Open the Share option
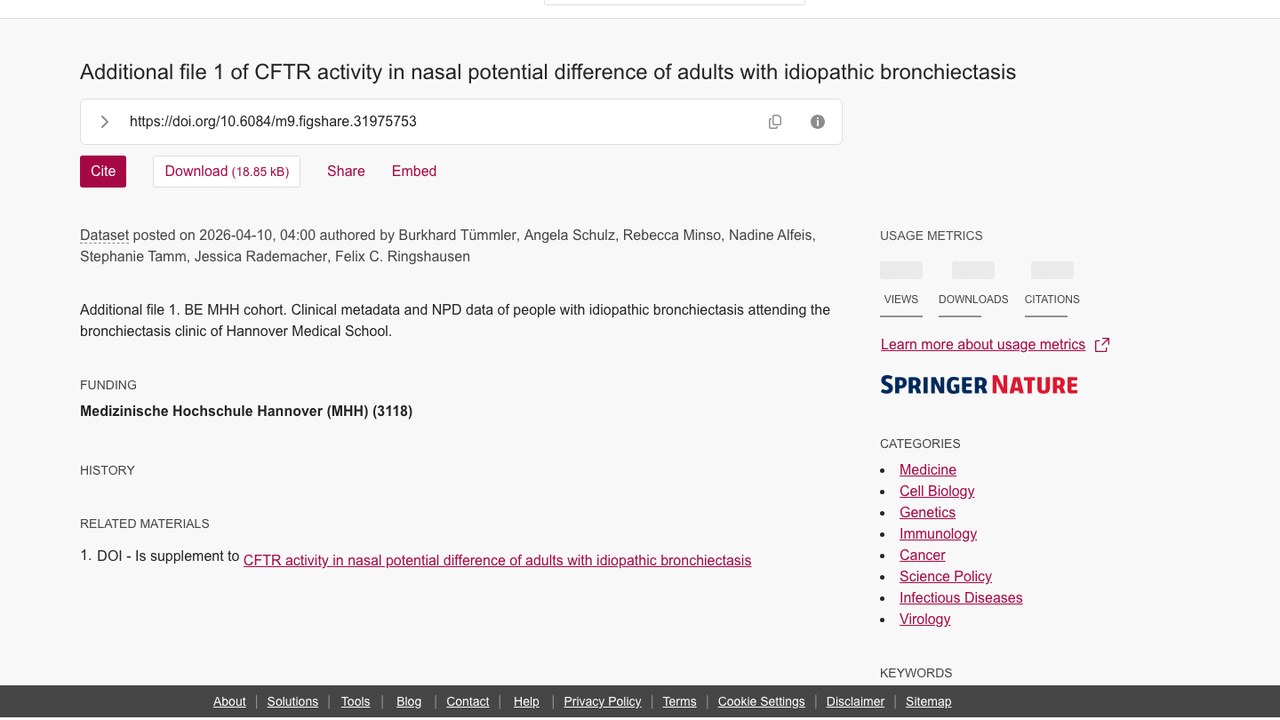Image resolution: width=1280 pixels, height=720 pixels. pos(346,171)
